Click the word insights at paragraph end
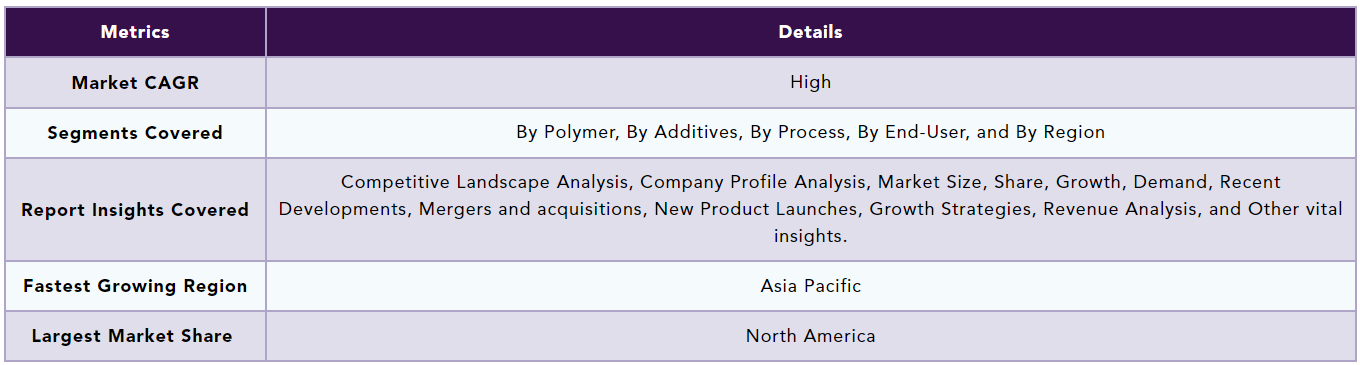 (x=810, y=237)
